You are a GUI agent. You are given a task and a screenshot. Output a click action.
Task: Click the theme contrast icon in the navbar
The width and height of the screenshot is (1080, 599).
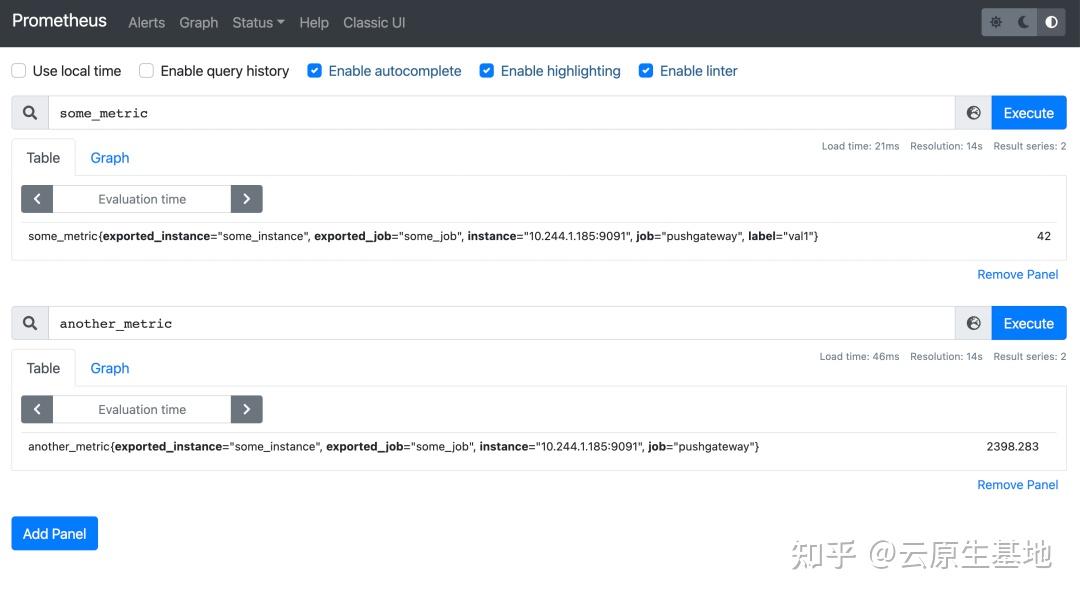point(1051,21)
